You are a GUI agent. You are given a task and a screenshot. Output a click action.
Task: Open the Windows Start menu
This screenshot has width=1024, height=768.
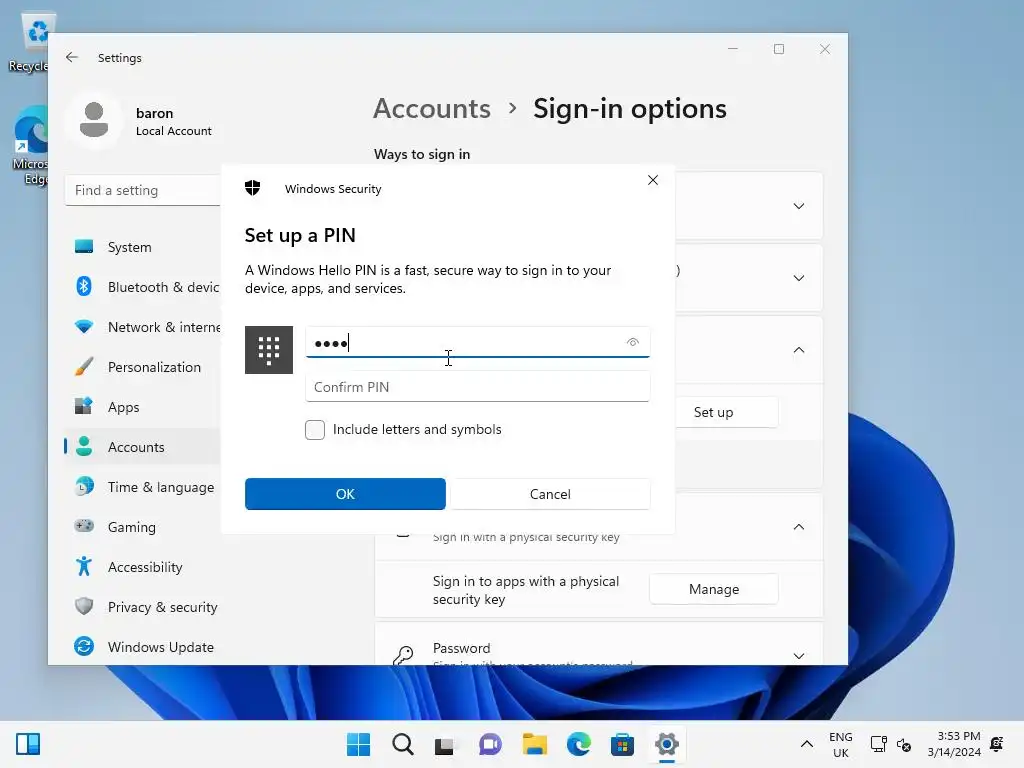pos(358,744)
